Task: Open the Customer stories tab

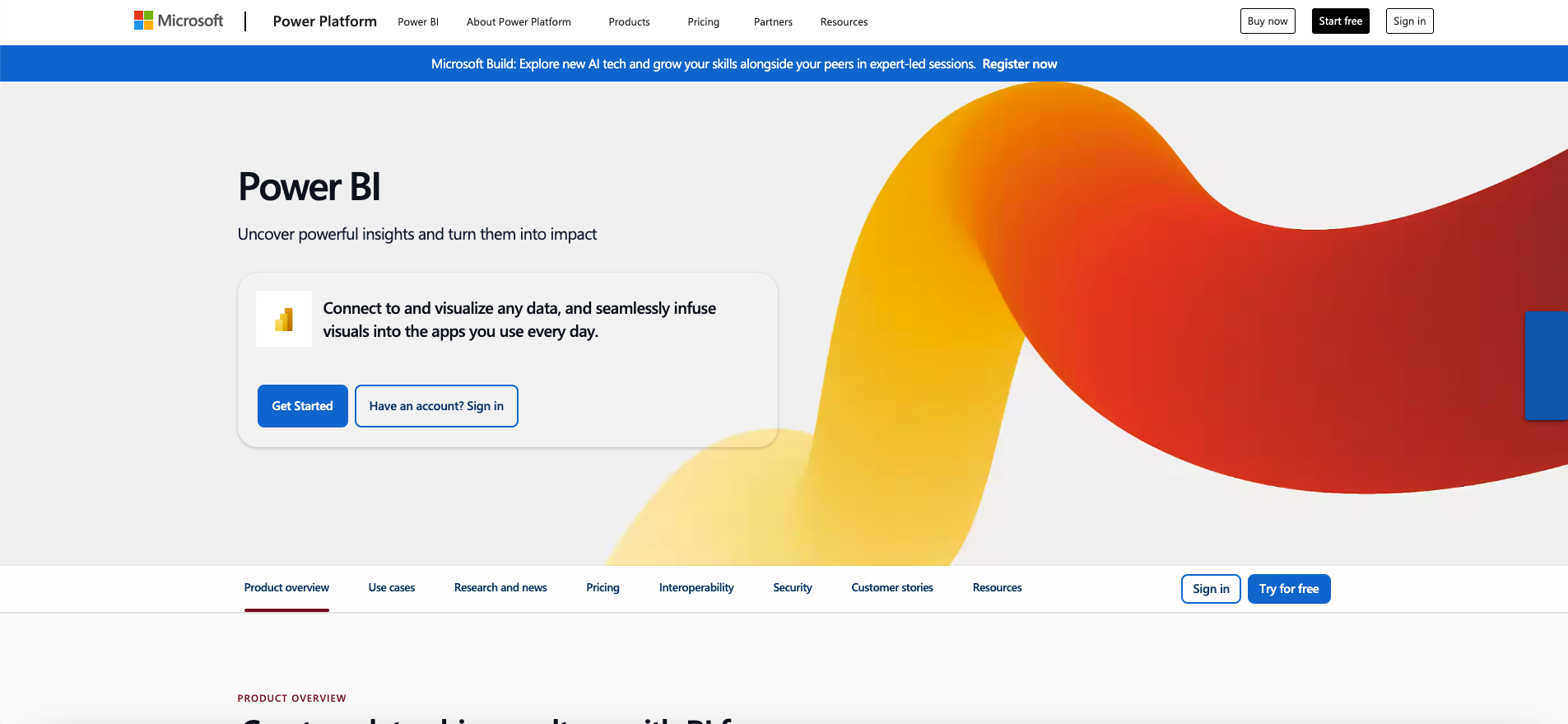Action: tap(892, 588)
